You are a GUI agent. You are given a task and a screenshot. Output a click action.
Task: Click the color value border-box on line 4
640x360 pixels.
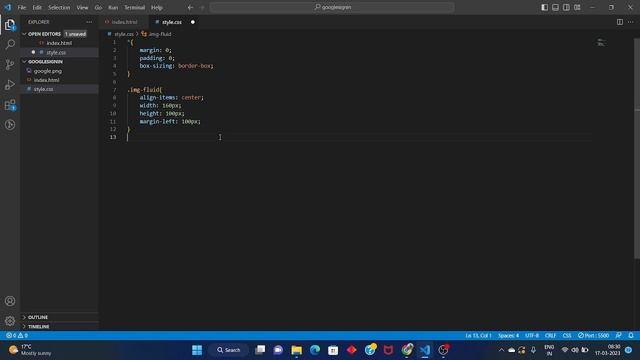[195, 66]
